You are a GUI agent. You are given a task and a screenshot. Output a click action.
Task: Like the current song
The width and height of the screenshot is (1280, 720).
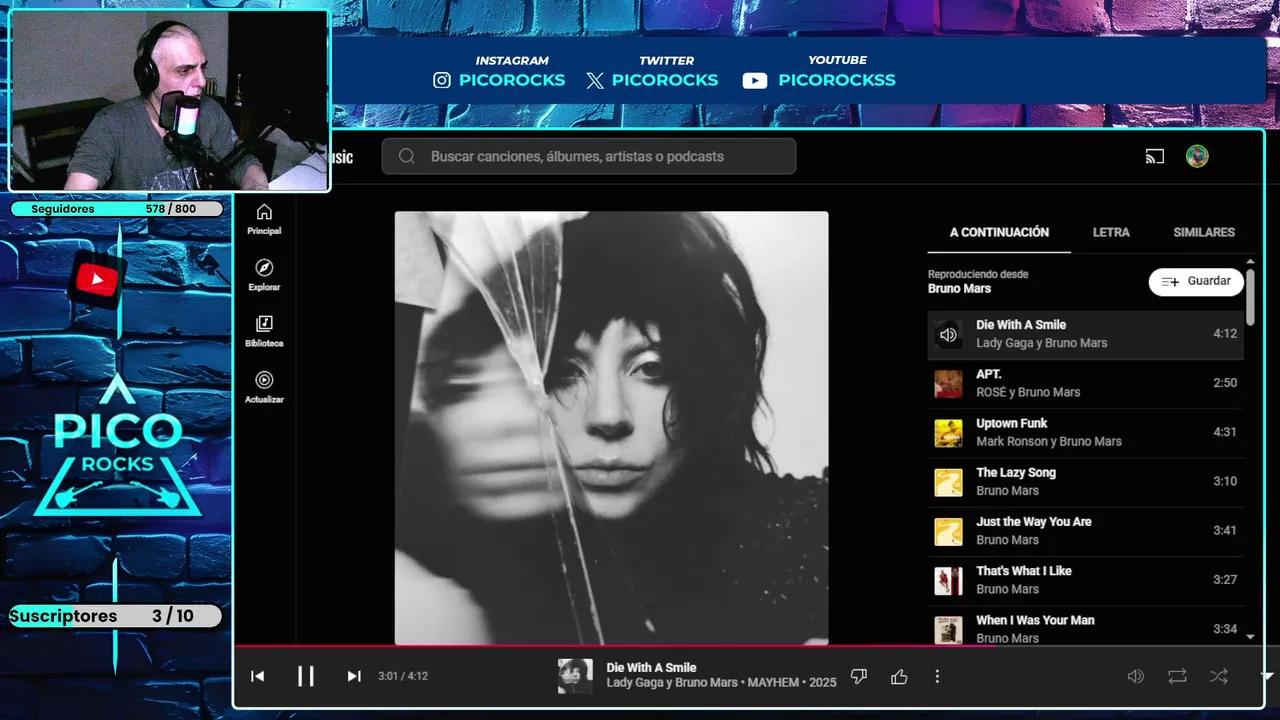(x=899, y=677)
